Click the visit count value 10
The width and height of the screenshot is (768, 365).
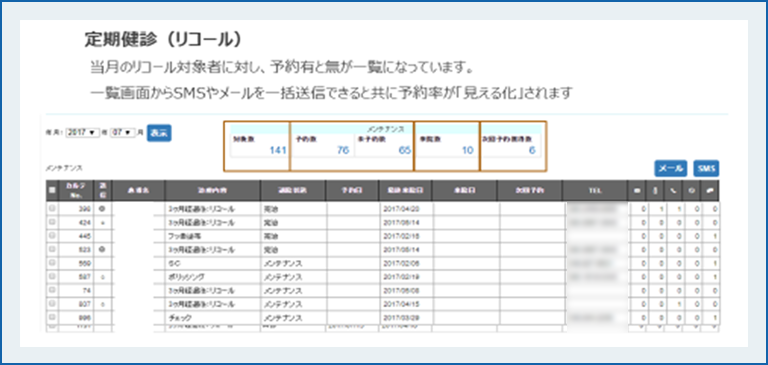468,150
